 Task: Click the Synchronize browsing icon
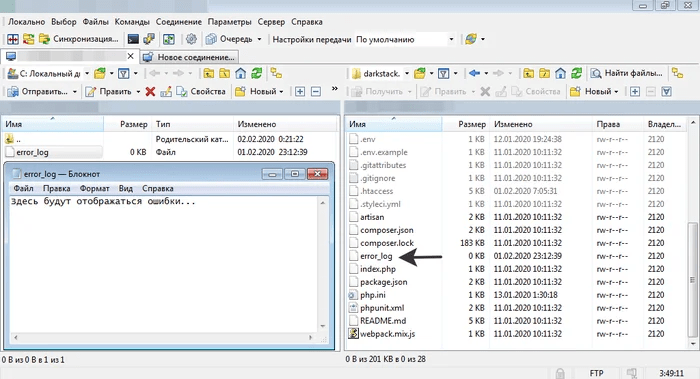tap(29, 39)
